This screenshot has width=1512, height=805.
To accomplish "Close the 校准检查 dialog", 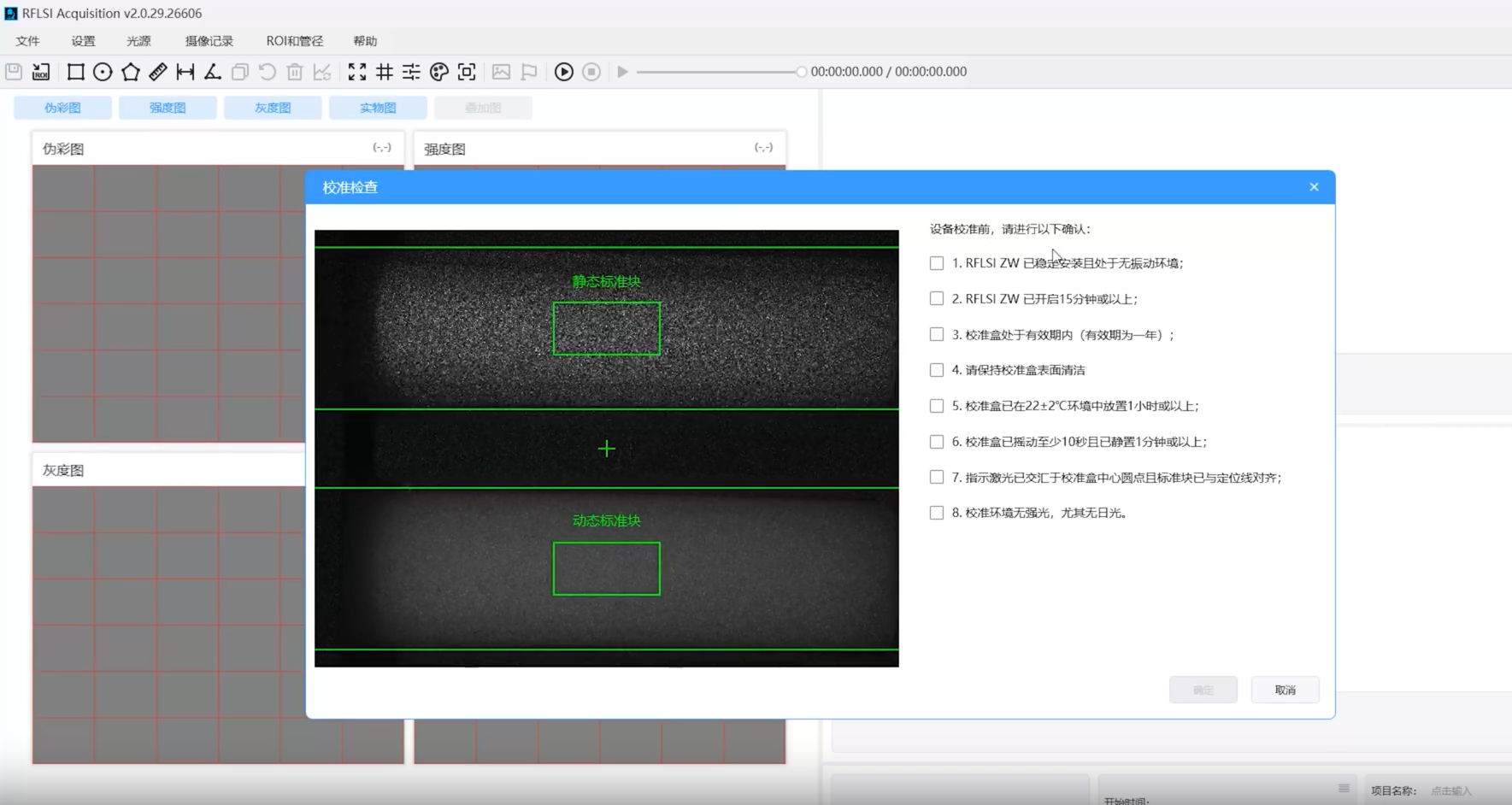I will 1314,187.
